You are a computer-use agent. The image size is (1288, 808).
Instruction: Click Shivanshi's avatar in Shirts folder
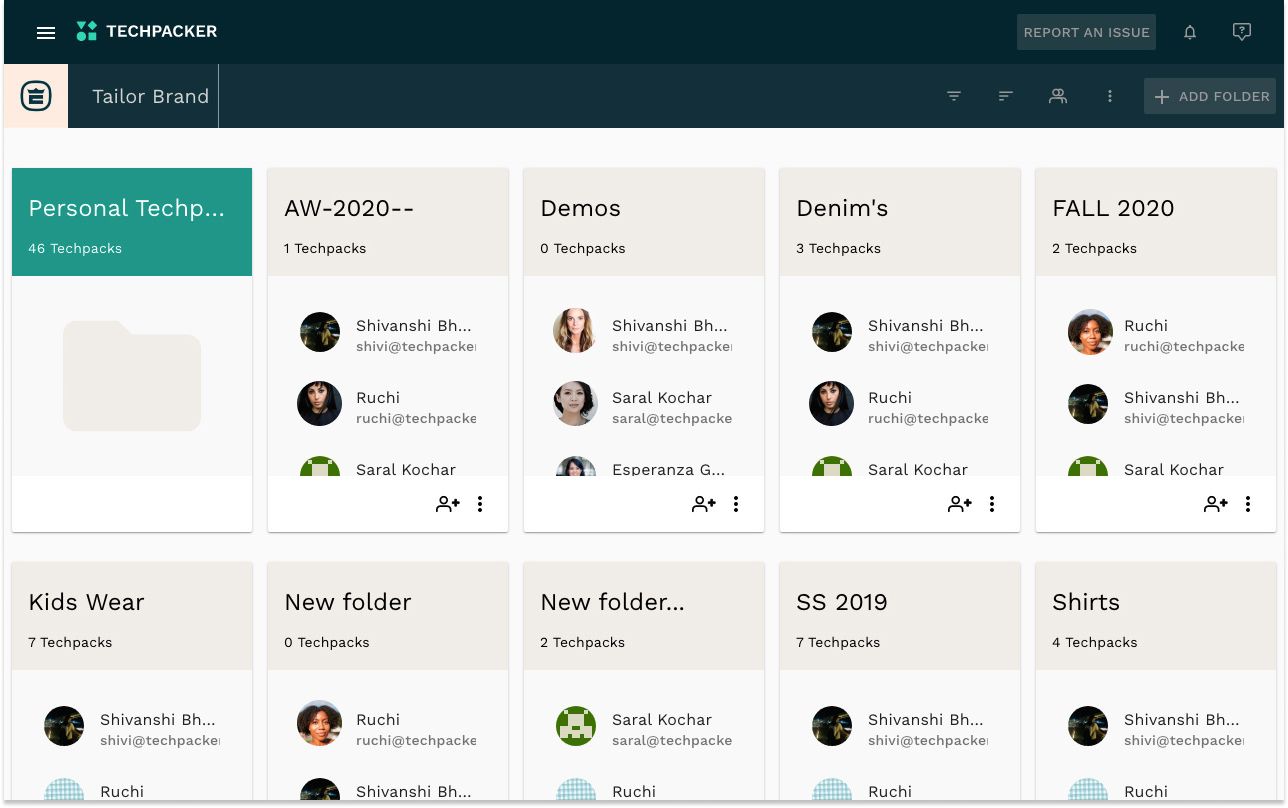tap(1088, 726)
